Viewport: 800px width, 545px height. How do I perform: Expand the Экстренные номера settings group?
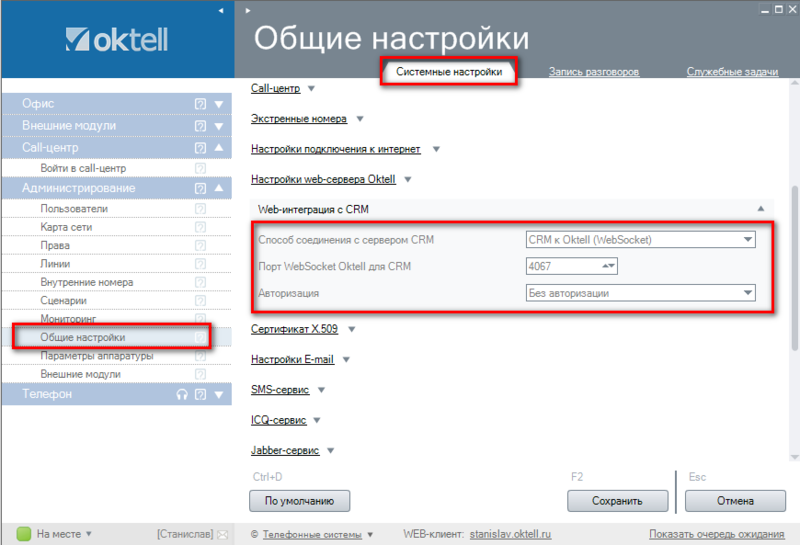[x=360, y=119]
